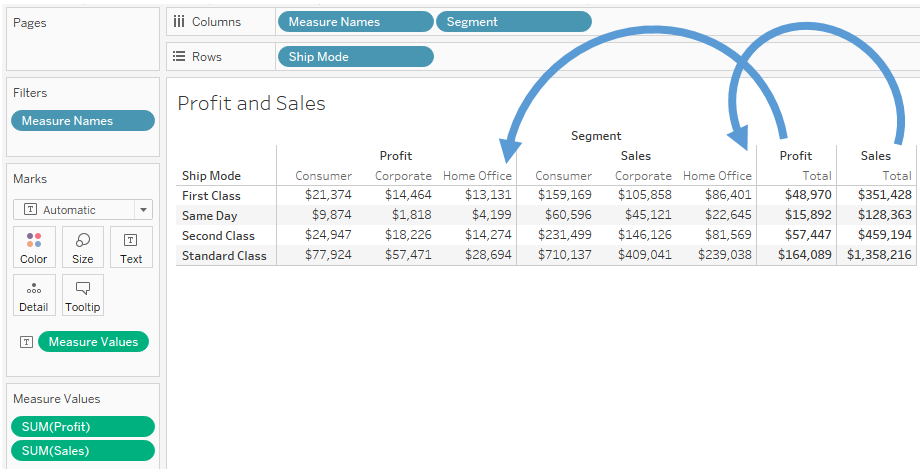Viewport: 922px width, 470px height.
Task: Click the Ship Mode pill on Rows
Action: coord(355,57)
